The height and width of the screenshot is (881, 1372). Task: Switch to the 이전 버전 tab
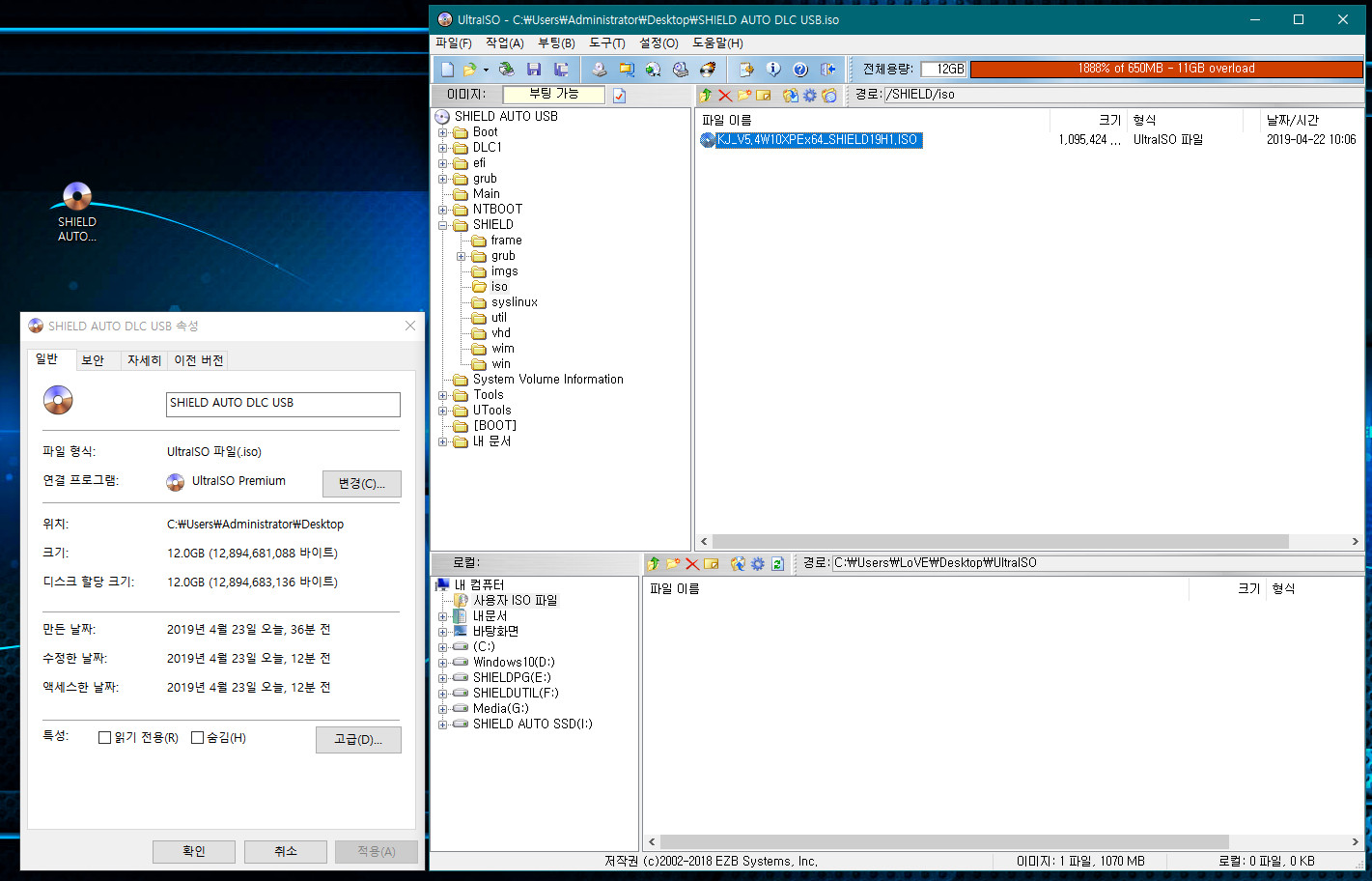[199, 360]
